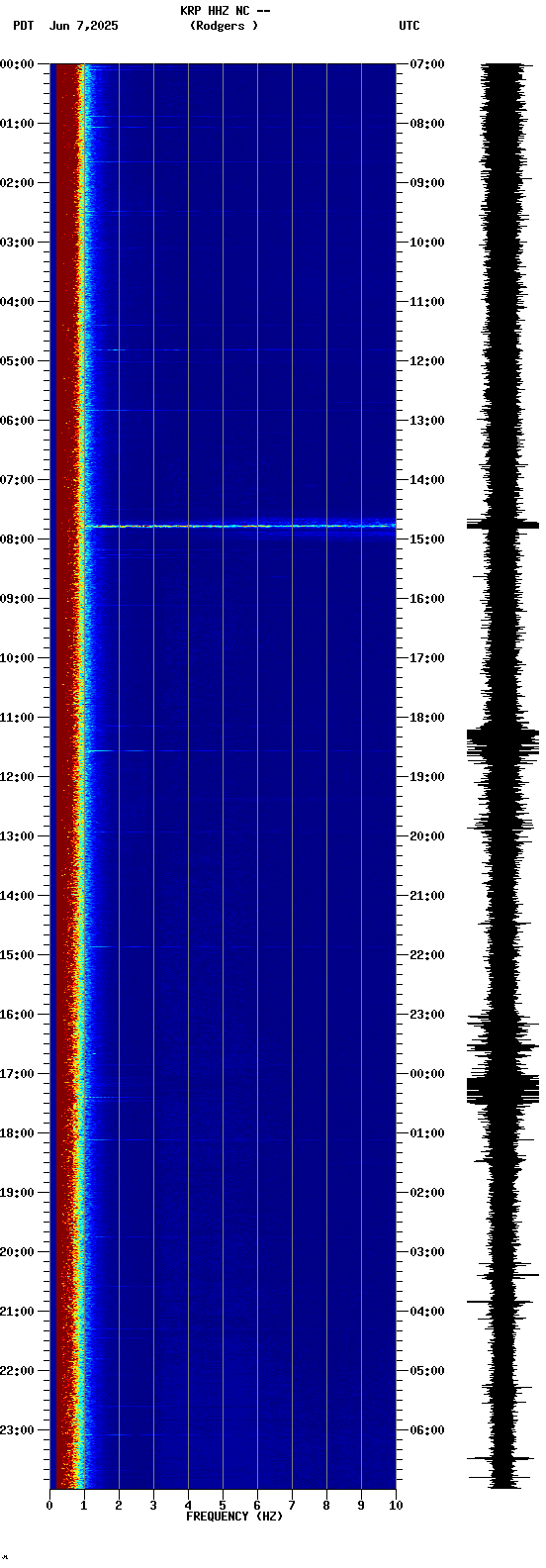Click the 17:00 PDT time label
The width and height of the screenshot is (546, 1568).
click(x=17, y=1074)
